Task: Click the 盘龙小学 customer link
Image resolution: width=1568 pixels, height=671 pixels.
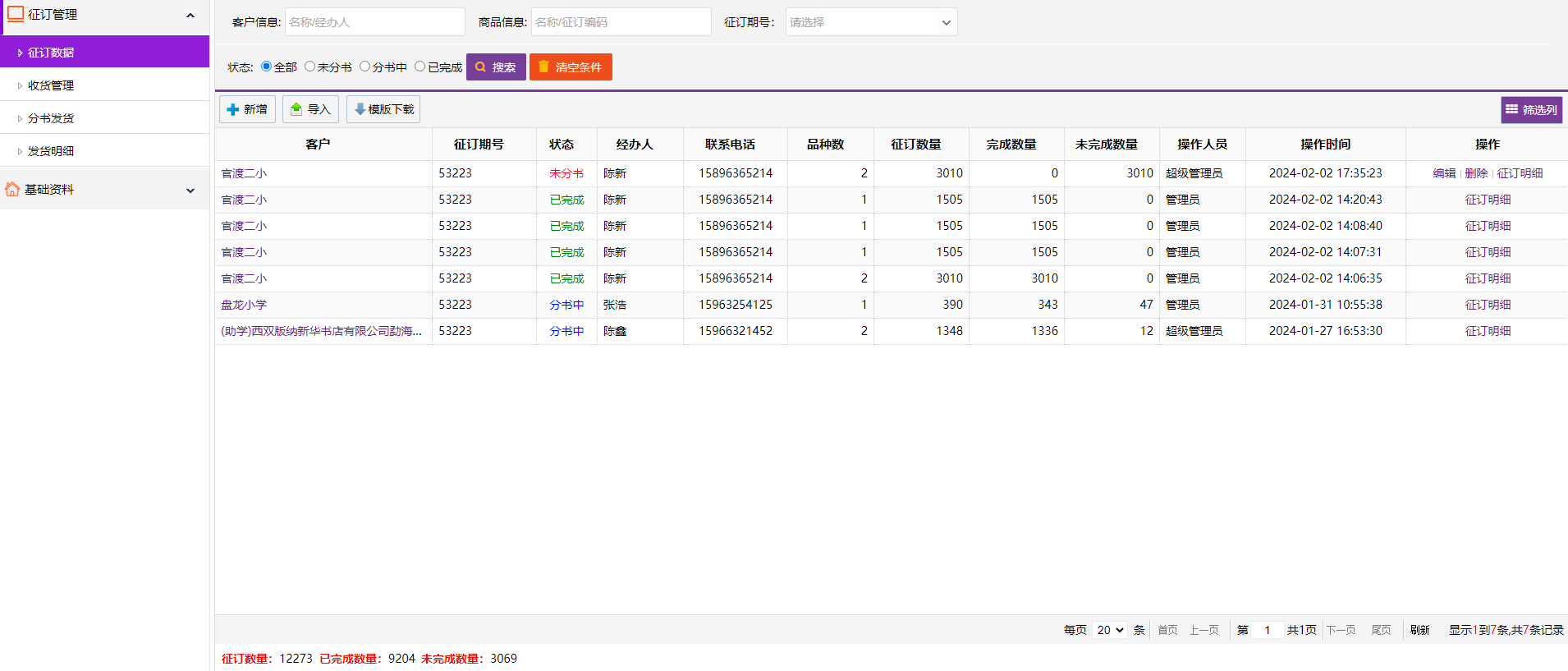Action: pyautogui.click(x=244, y=305)
